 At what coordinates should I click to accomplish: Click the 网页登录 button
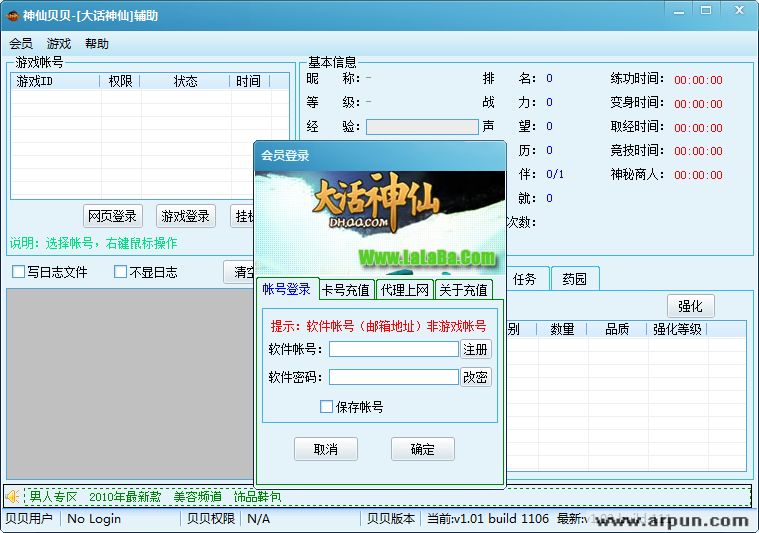click(112, 216)
